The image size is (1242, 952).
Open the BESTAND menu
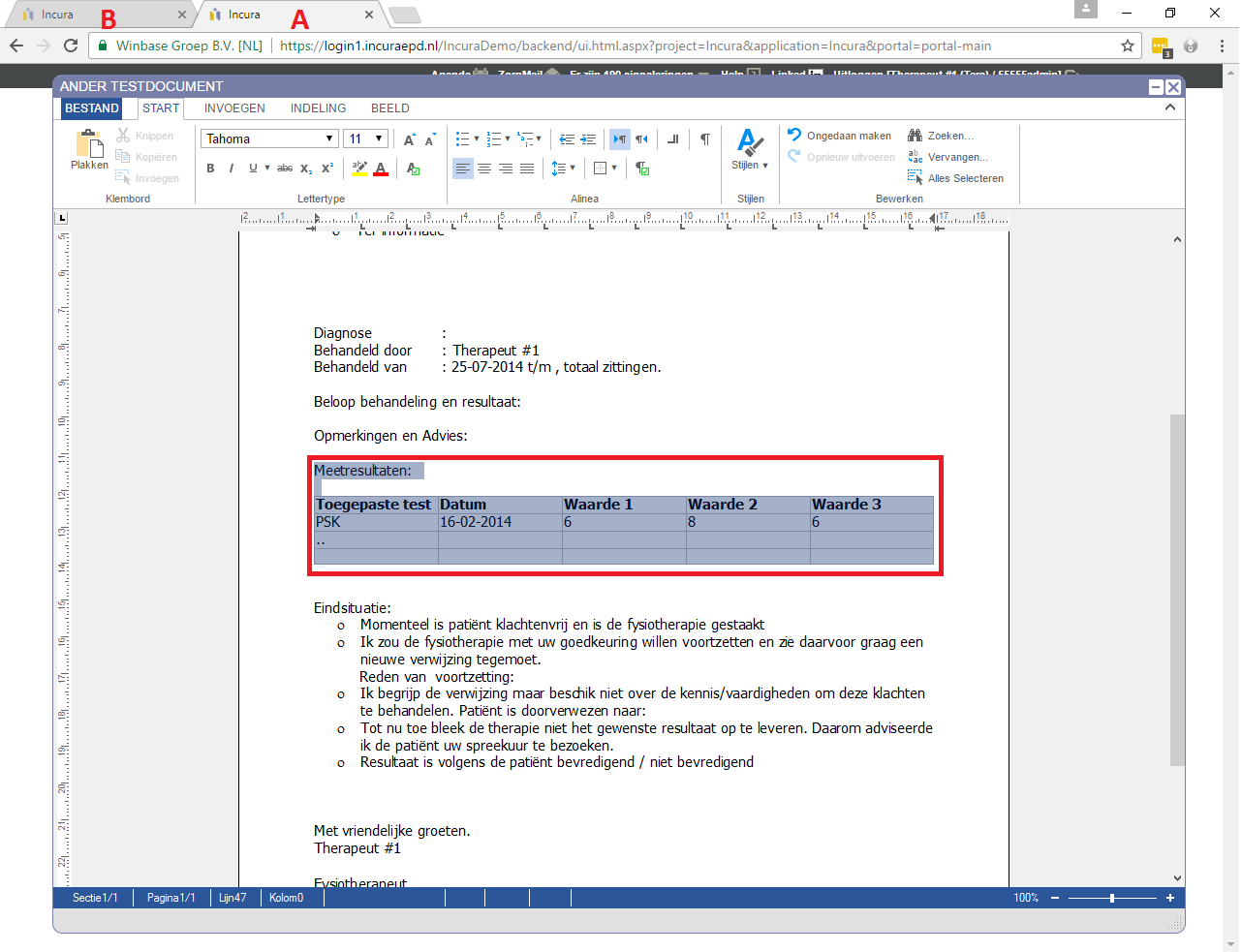tap(92, 108)
